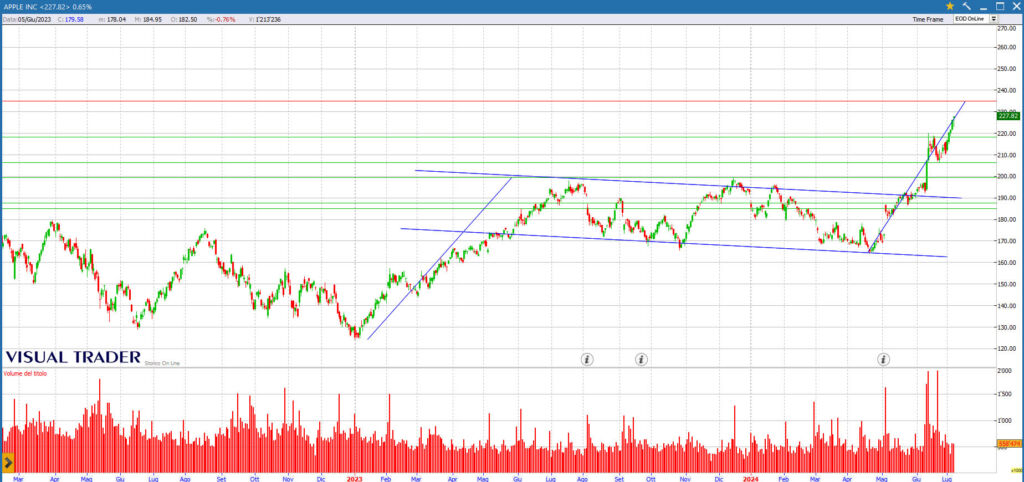Click the 1'500 volume axis label
Image resolution: width=1024 pixels, height=482 pixels.
coord(1006,394)
